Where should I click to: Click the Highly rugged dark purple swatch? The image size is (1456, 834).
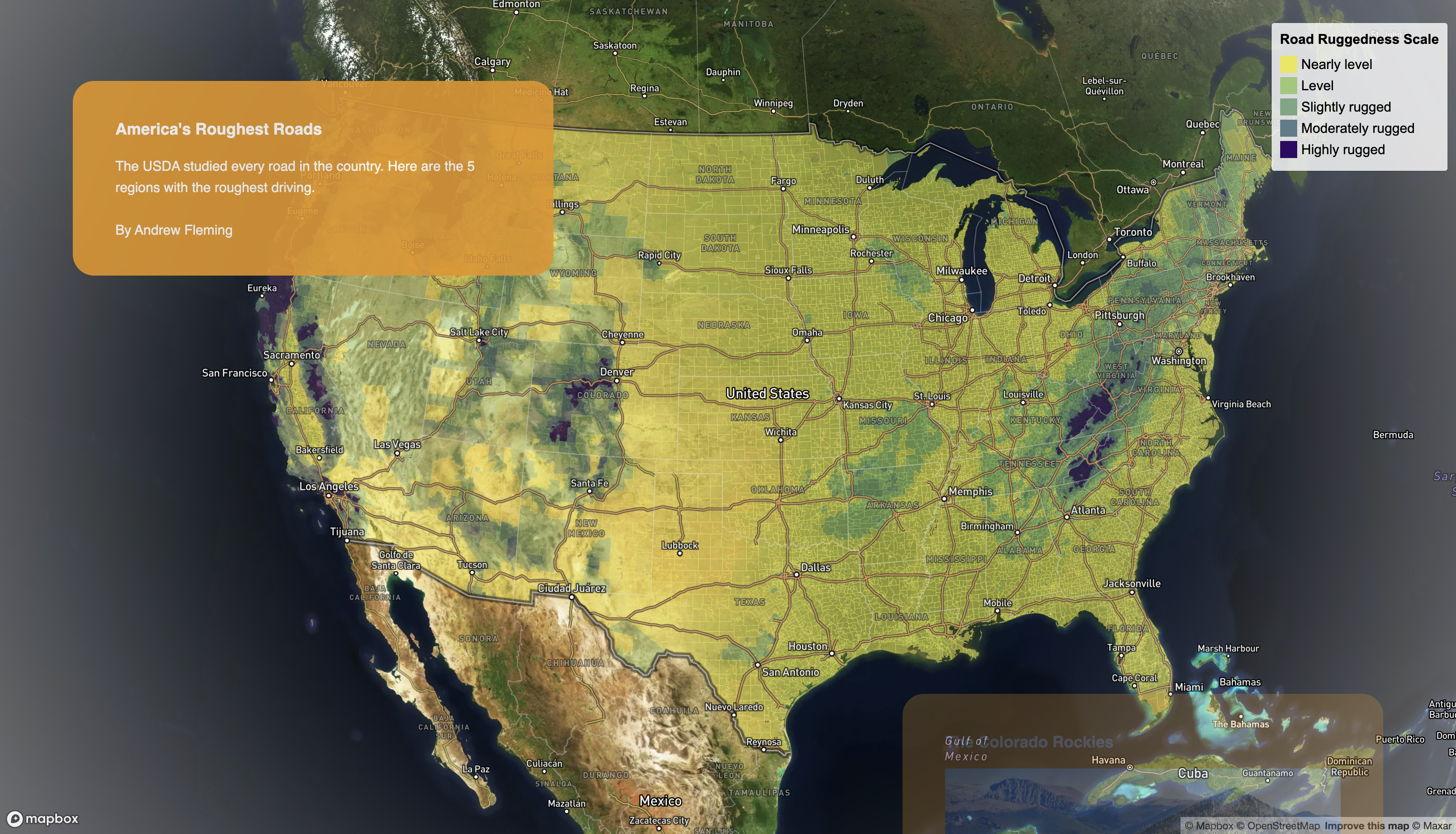pos(1288,150)
